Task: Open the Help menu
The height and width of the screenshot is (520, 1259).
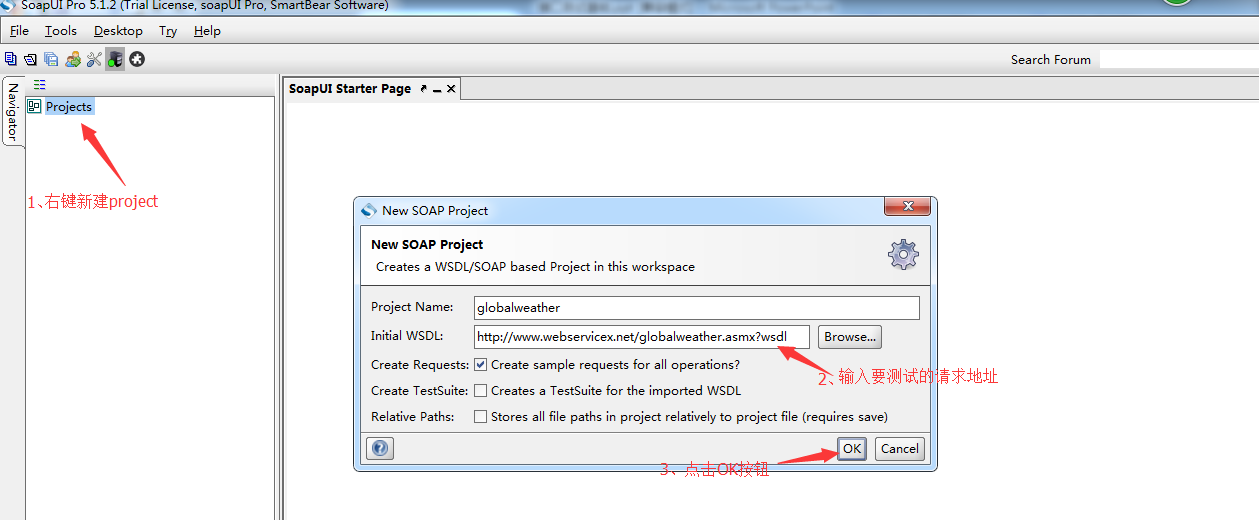Action: coord(207,31)
